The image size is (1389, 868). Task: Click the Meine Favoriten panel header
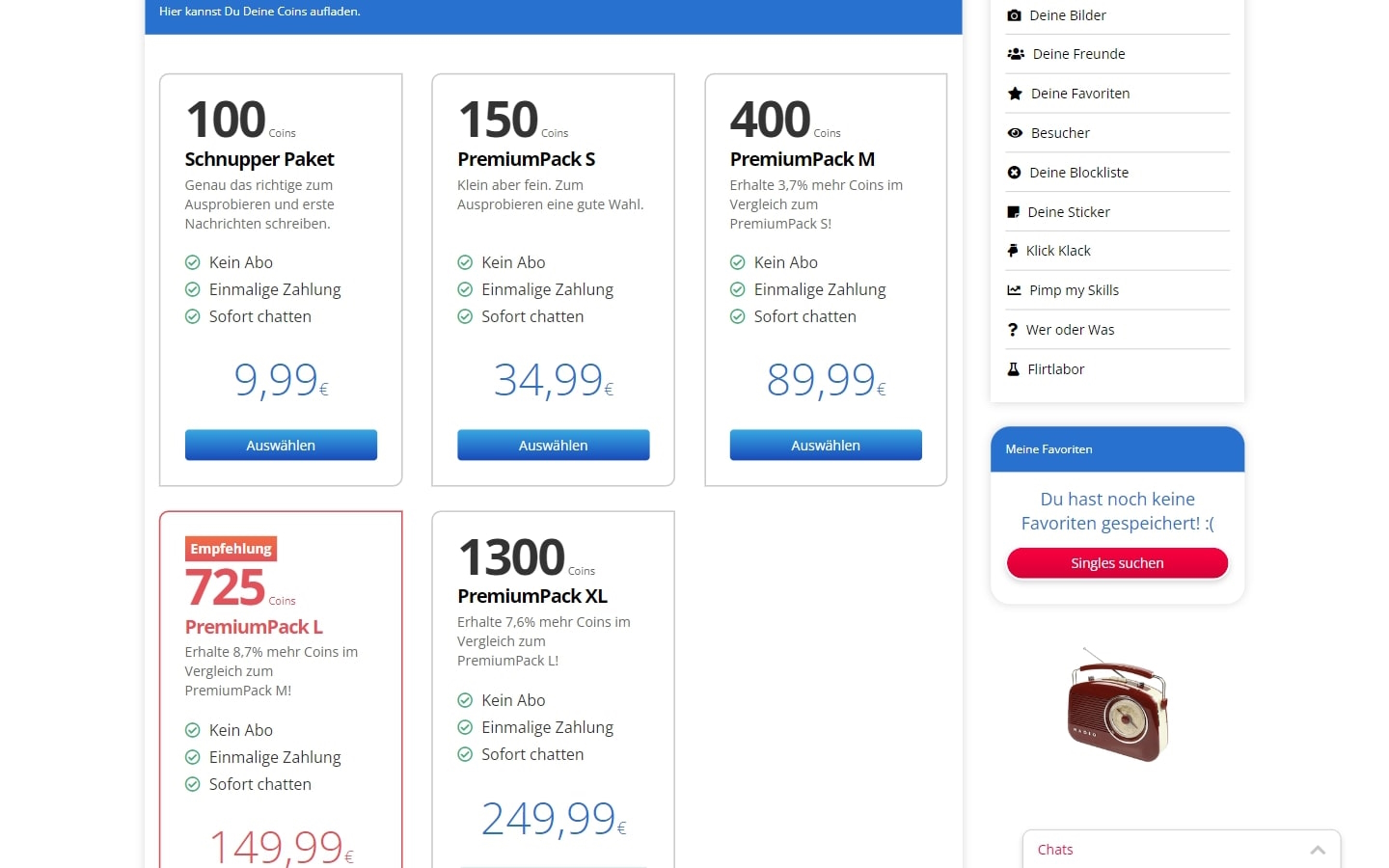pyautogui.click(x=1049, y=449)
